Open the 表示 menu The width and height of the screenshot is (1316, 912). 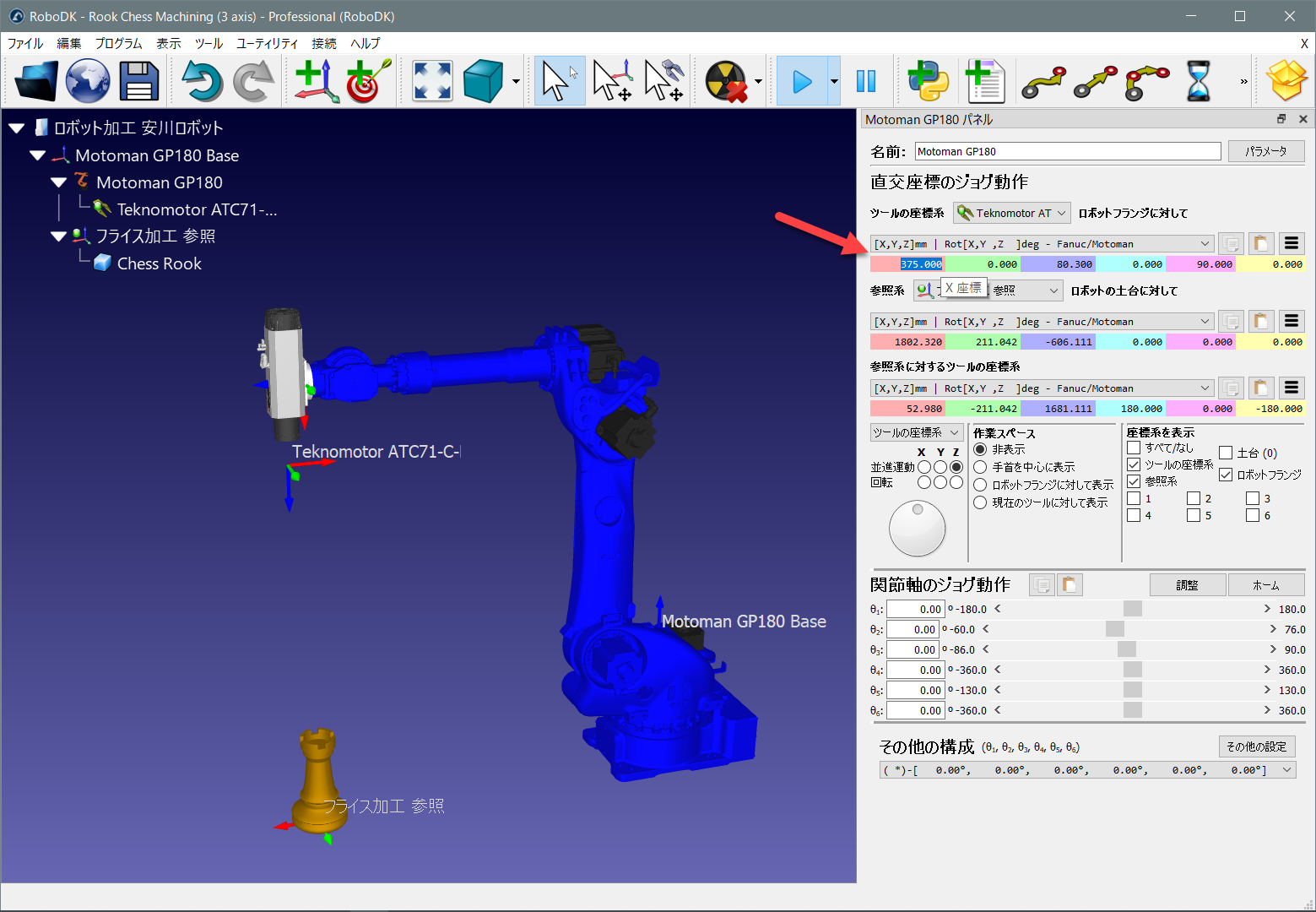[168, 43]
